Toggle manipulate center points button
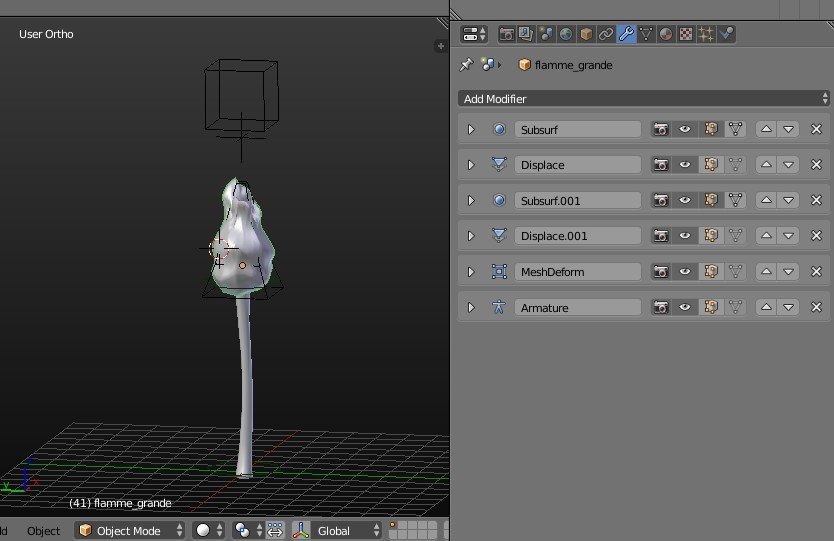Viewport: 834px width, 541px height. (274, 531)
